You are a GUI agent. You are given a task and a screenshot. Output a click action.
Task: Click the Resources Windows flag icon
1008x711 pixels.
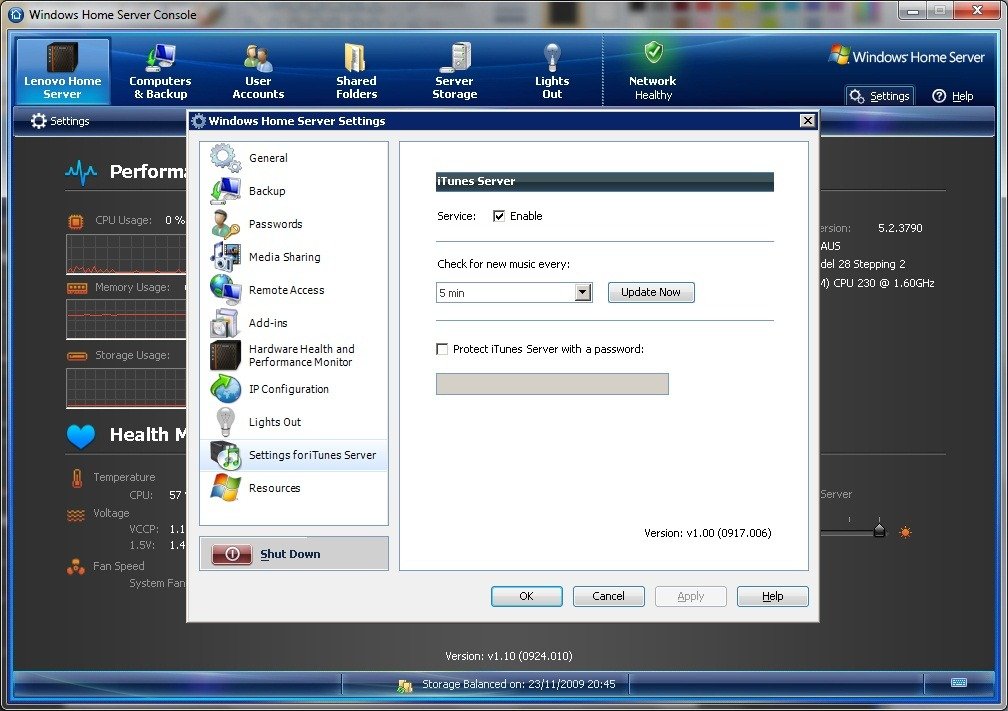point(225,488)
